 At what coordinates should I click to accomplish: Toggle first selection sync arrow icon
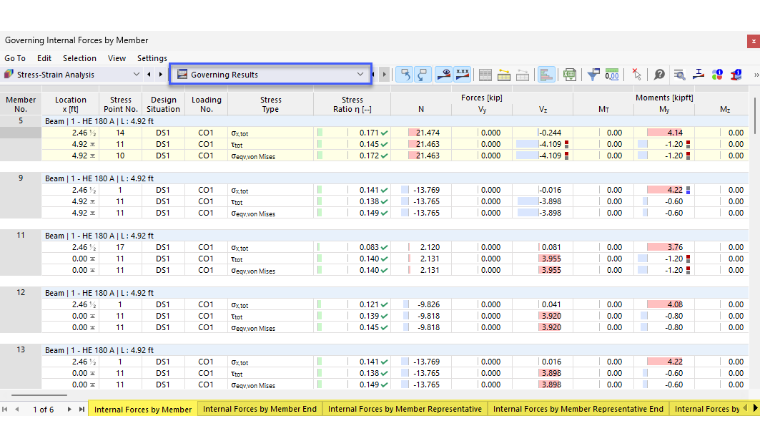pos(404,75)
